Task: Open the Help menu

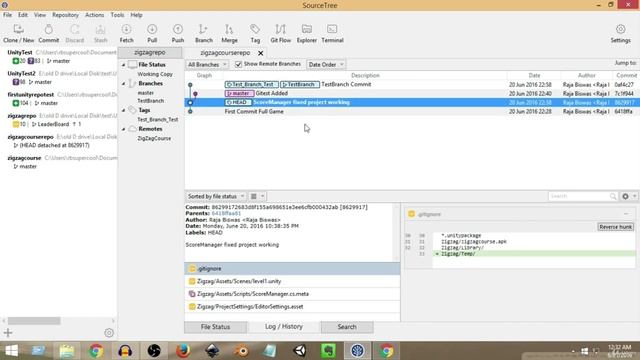Action: (x=136, y=15)
